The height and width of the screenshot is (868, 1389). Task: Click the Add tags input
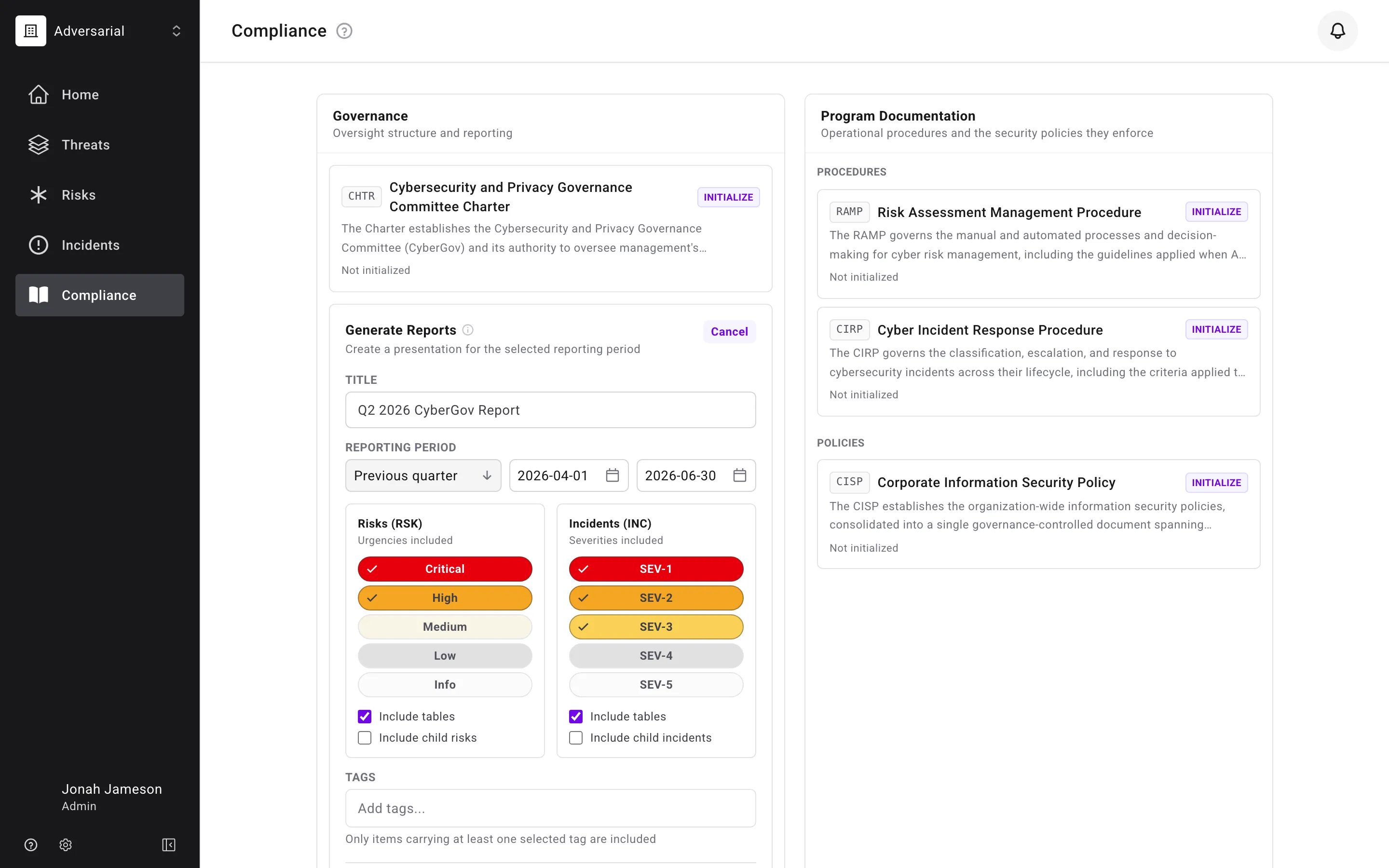pyautogui.click(x=550, y=808)
